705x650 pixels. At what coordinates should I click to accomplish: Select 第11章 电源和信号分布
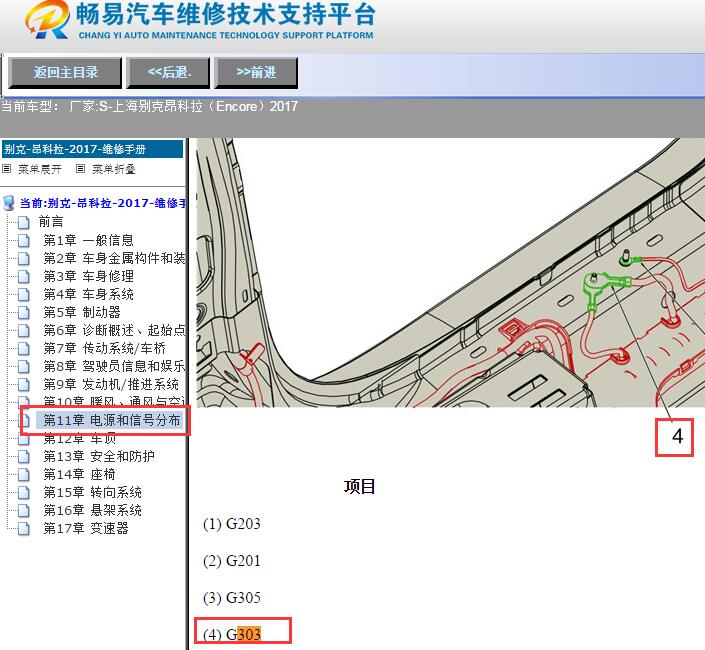112,420
